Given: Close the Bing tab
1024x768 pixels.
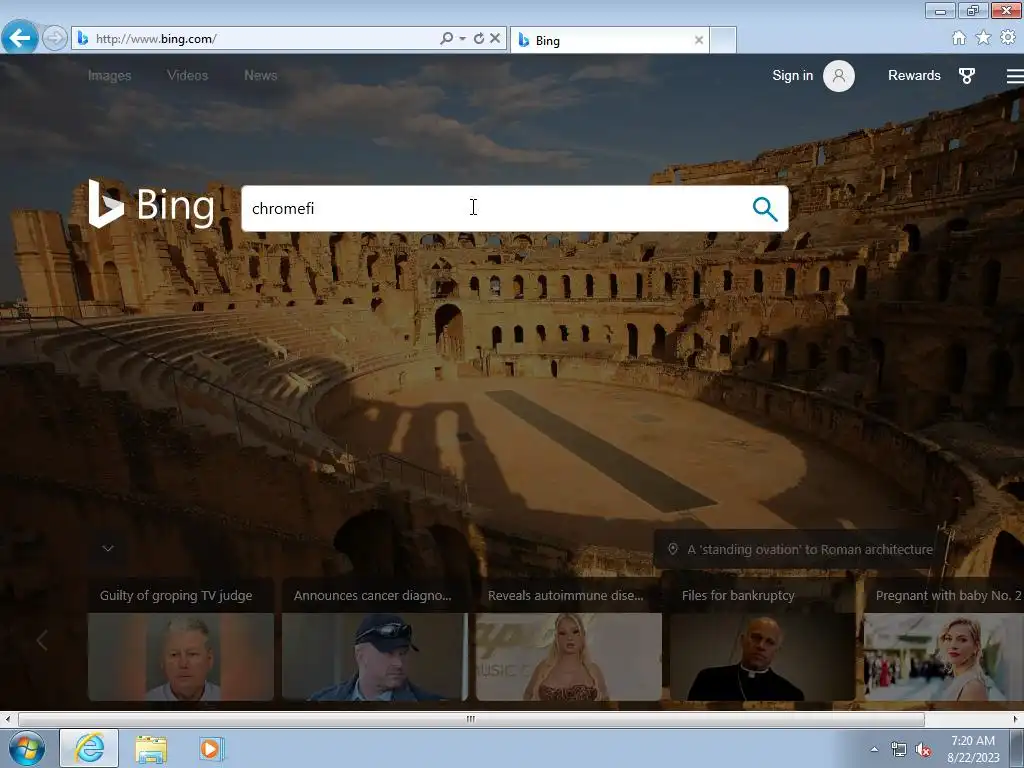Looking at the screenshot, I should coord(699,40).
